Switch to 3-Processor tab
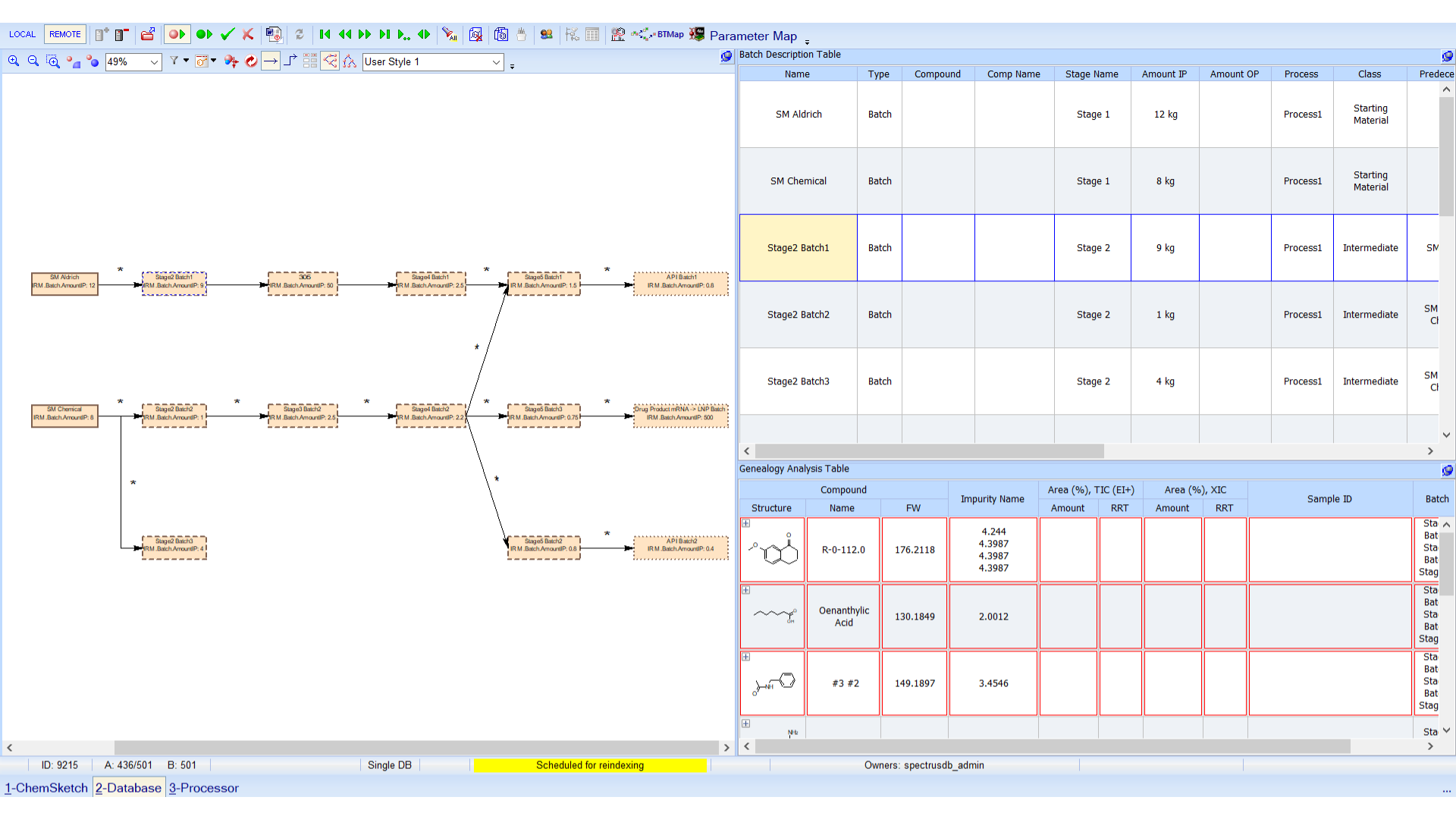This screenshot has width=1456, height=819. click(x=204, y=788)
